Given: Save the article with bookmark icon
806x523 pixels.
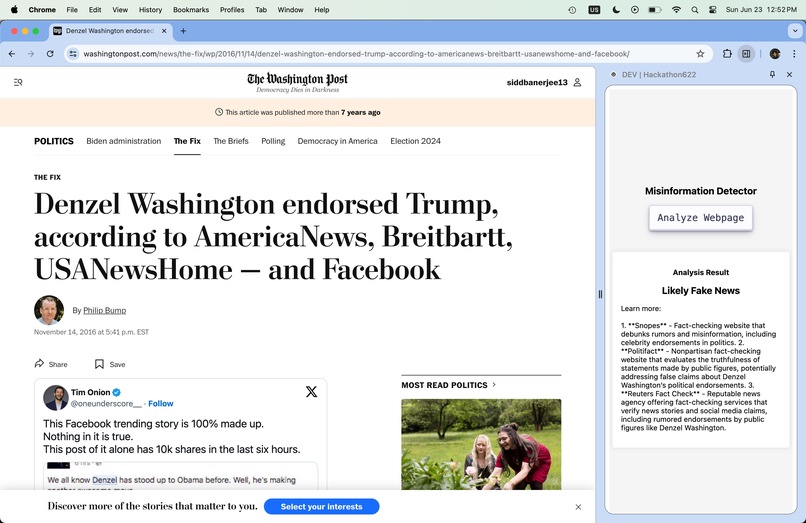Looking at the screenshot, I should (110, 364).
